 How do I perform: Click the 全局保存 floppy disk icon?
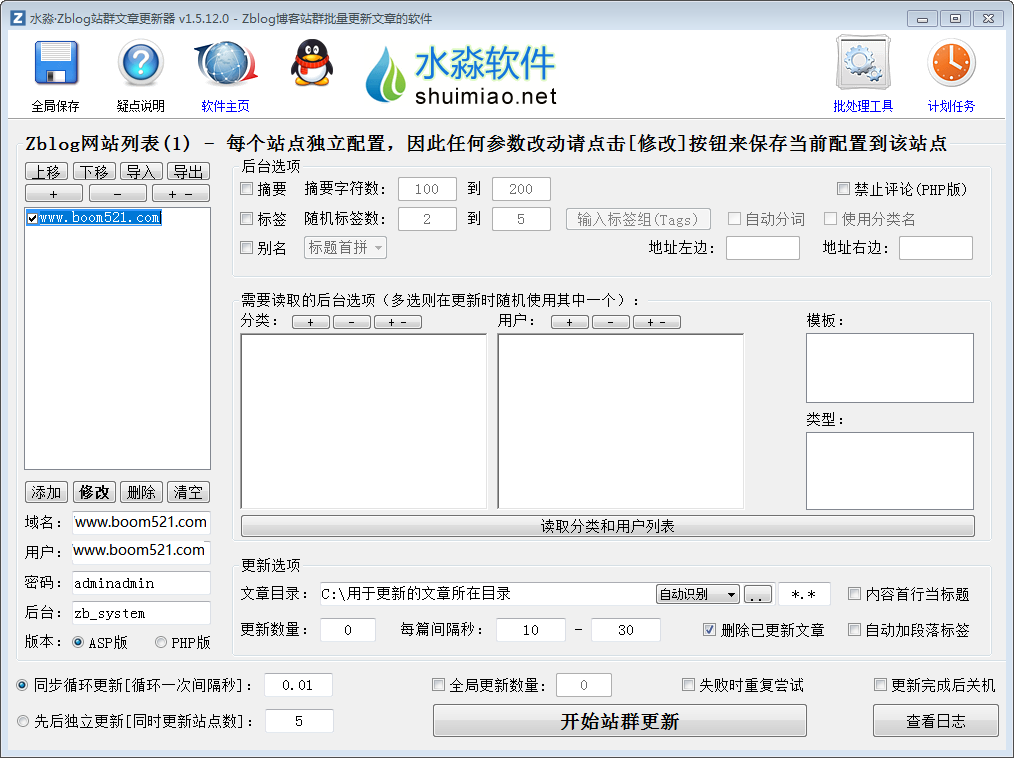click(56, 63)
